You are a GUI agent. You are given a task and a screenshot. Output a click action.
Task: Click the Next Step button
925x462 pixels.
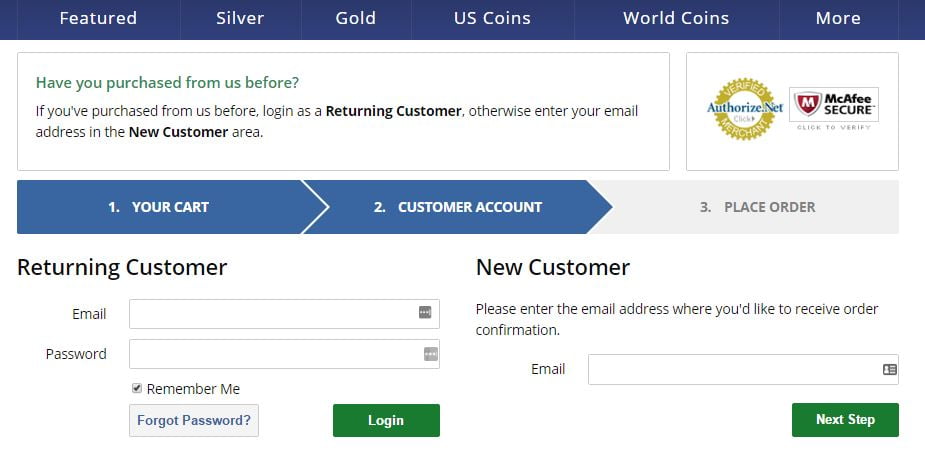[845, 420]
